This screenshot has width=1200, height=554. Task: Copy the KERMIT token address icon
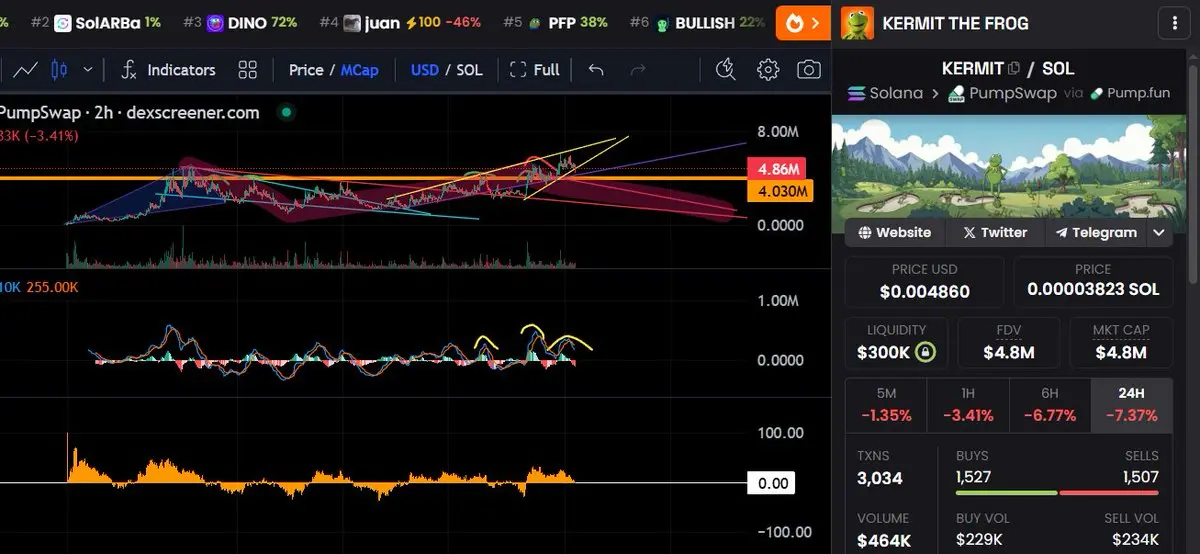(1014, 69)
